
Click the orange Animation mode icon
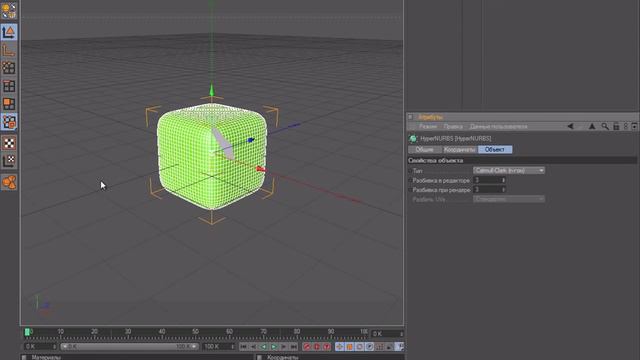[9, 182]
